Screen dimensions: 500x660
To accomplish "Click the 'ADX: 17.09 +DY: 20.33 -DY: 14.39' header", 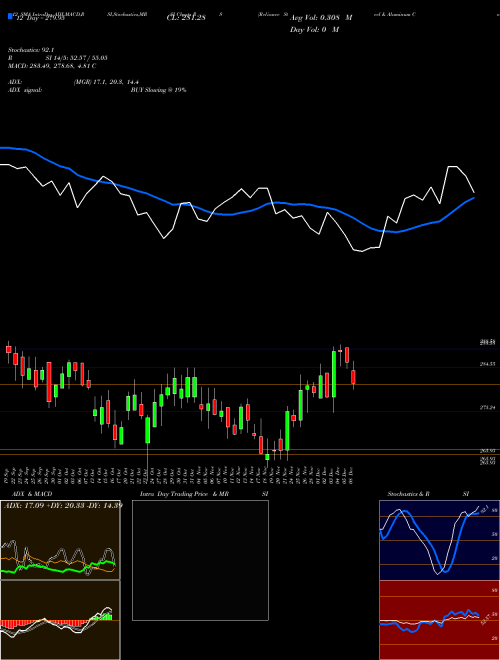I will point(63,505).
